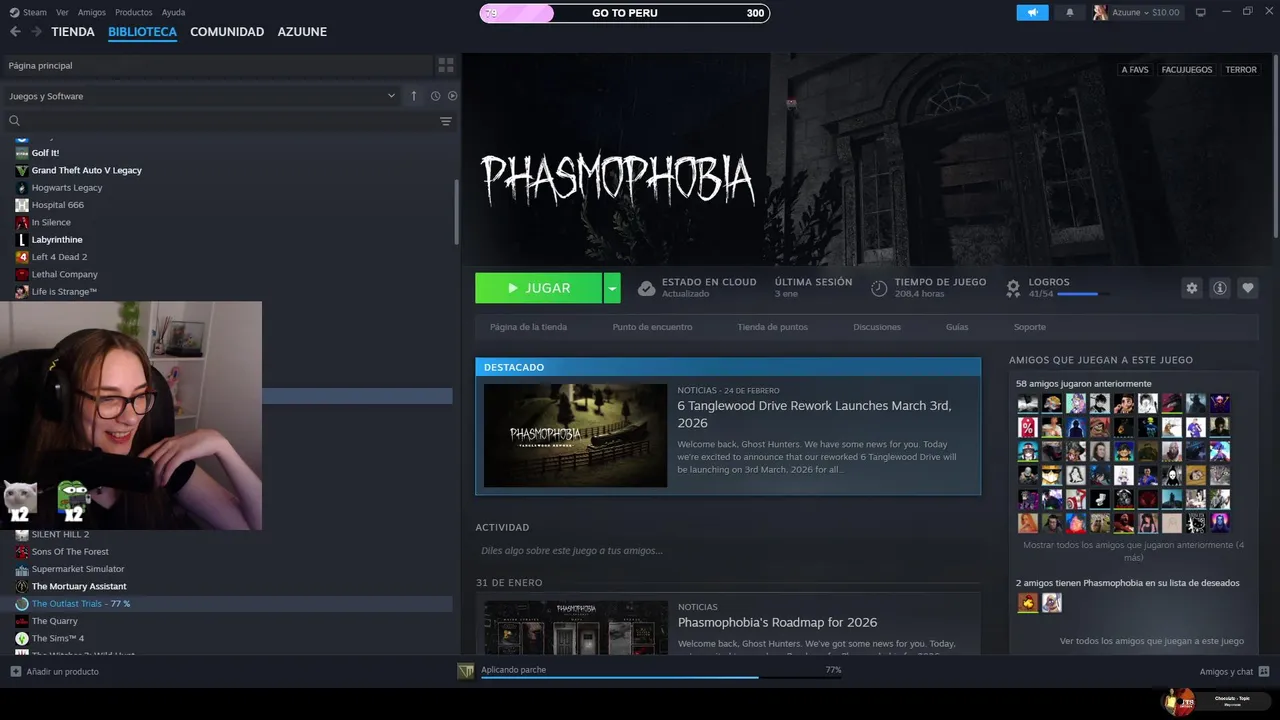Screen dimensions: 1280x720
Task: Click the ready-to-play filter icon
Action: click(452, 96)
